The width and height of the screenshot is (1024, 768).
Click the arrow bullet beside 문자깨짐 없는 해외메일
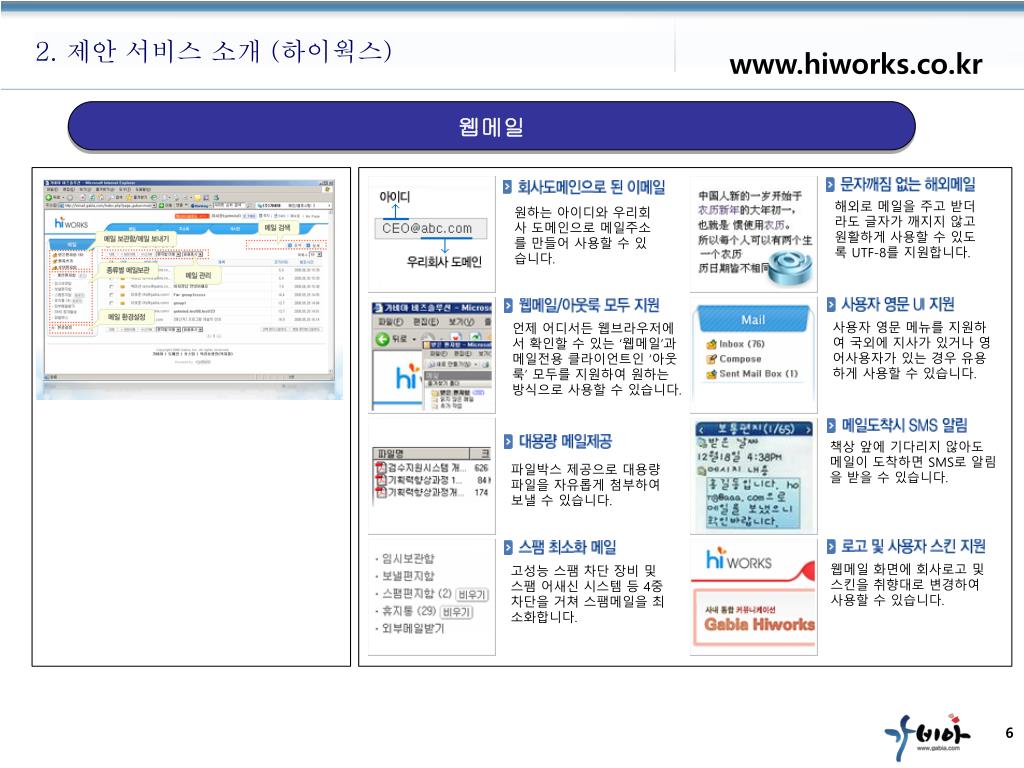pyautogui.click(x=831, y=184)
